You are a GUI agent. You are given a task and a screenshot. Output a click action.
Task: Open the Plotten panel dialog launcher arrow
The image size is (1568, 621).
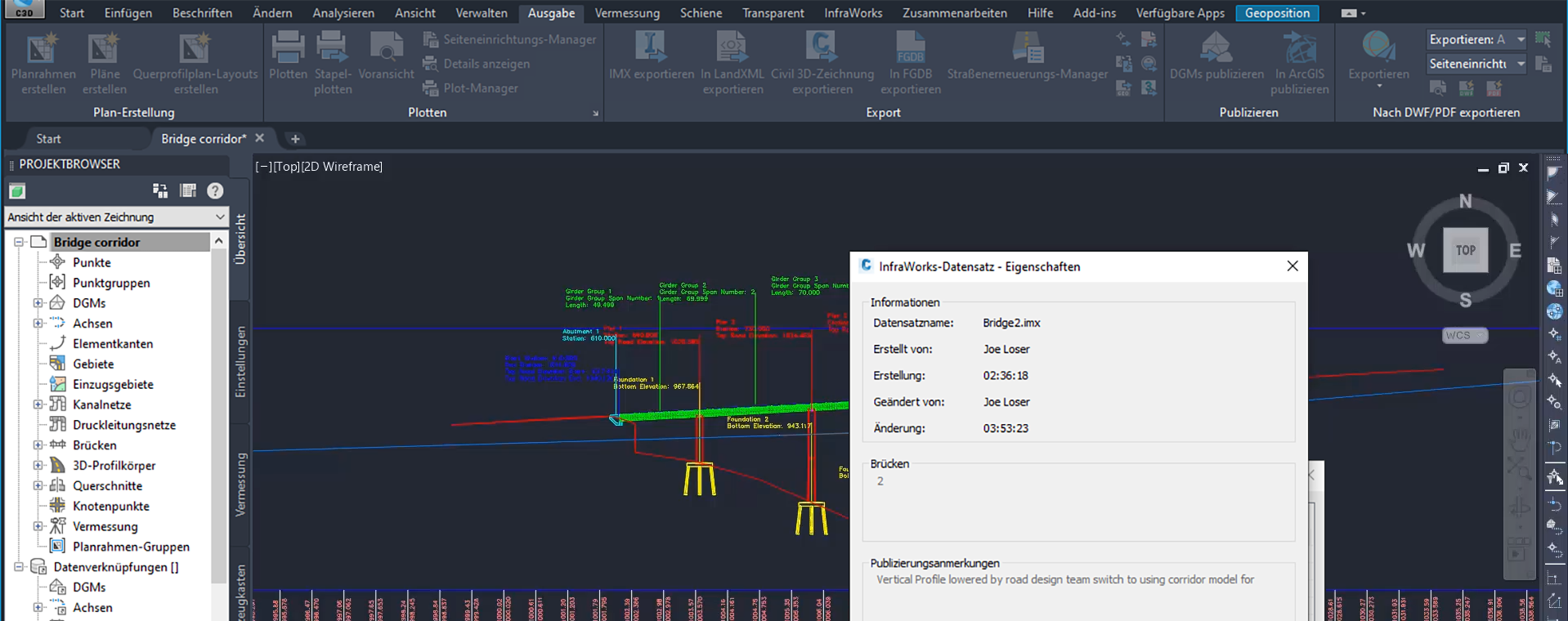[x=595, y=114]
